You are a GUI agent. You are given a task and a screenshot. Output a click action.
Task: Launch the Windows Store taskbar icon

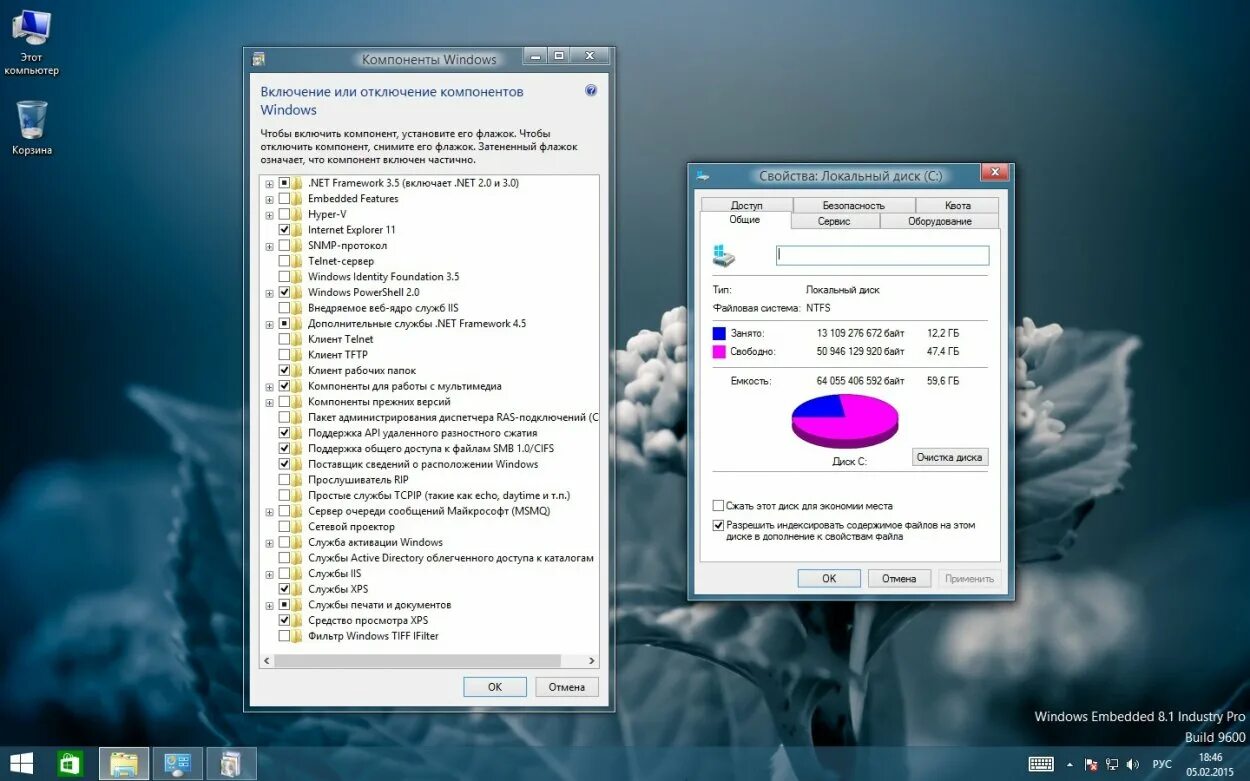(x=70, y=763)
